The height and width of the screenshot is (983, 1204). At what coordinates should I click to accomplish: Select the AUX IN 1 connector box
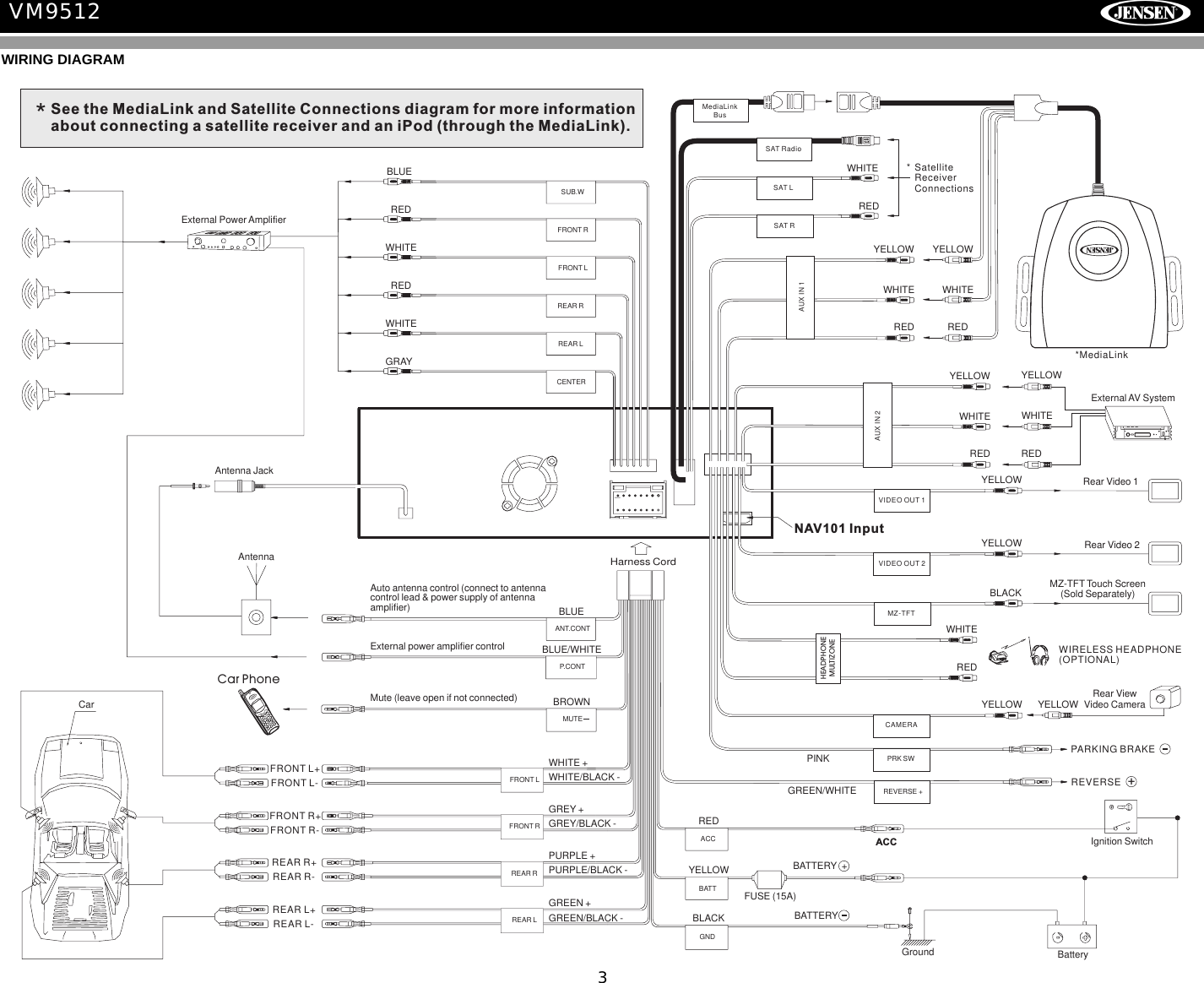point(800,297)
